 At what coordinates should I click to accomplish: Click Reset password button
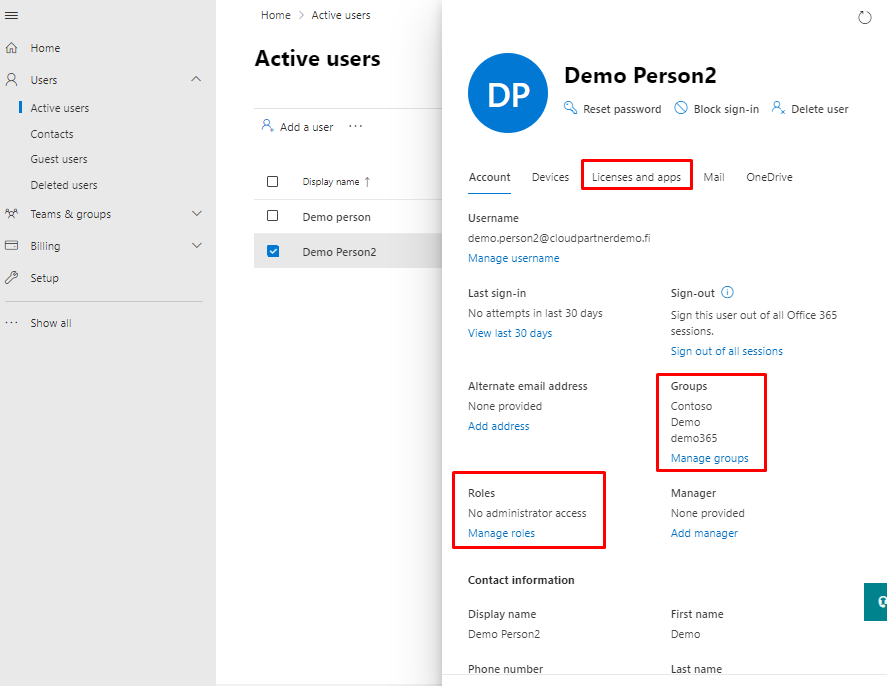click(x=613, y=109)
